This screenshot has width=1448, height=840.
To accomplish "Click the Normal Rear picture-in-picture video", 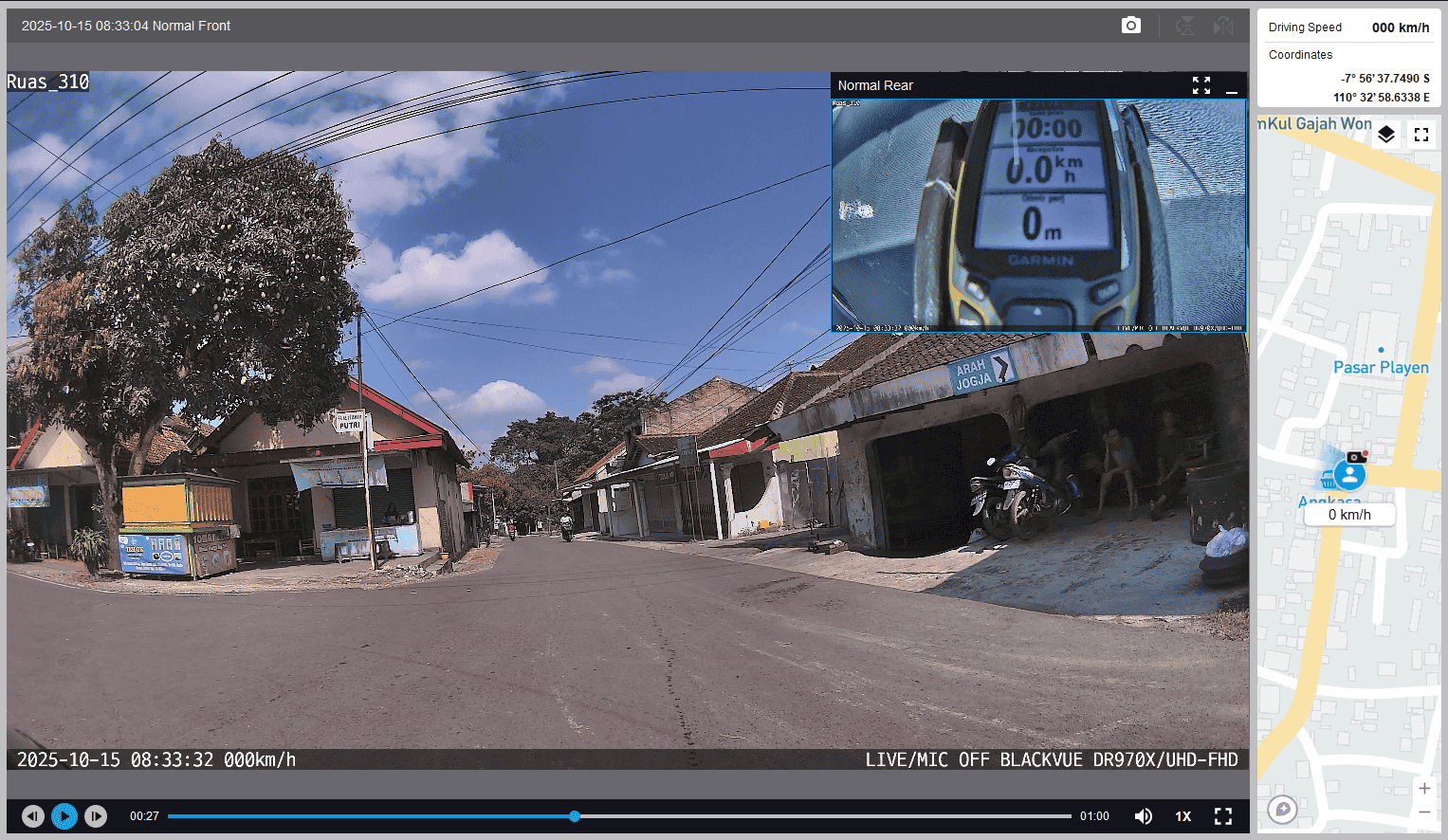I will click(1038, 215).
